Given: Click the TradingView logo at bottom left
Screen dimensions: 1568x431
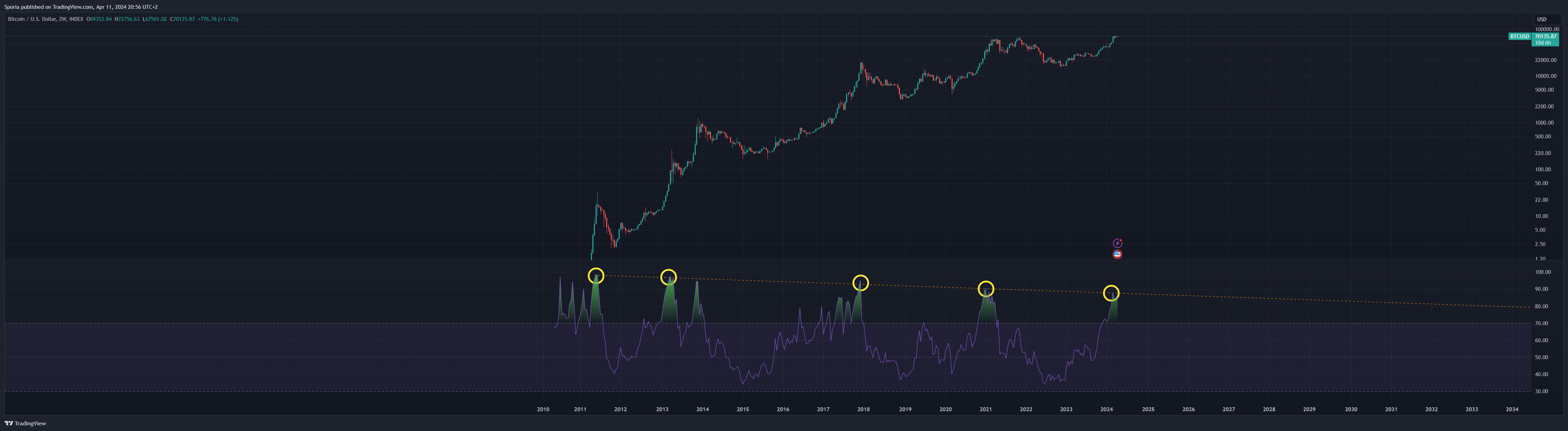Looking at the screenshot, I should click(25, 423).
